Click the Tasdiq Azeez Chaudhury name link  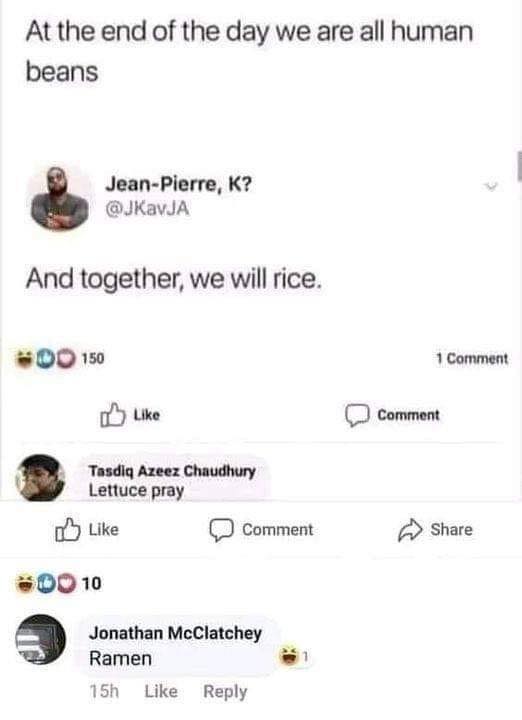[x=172, y=471]
